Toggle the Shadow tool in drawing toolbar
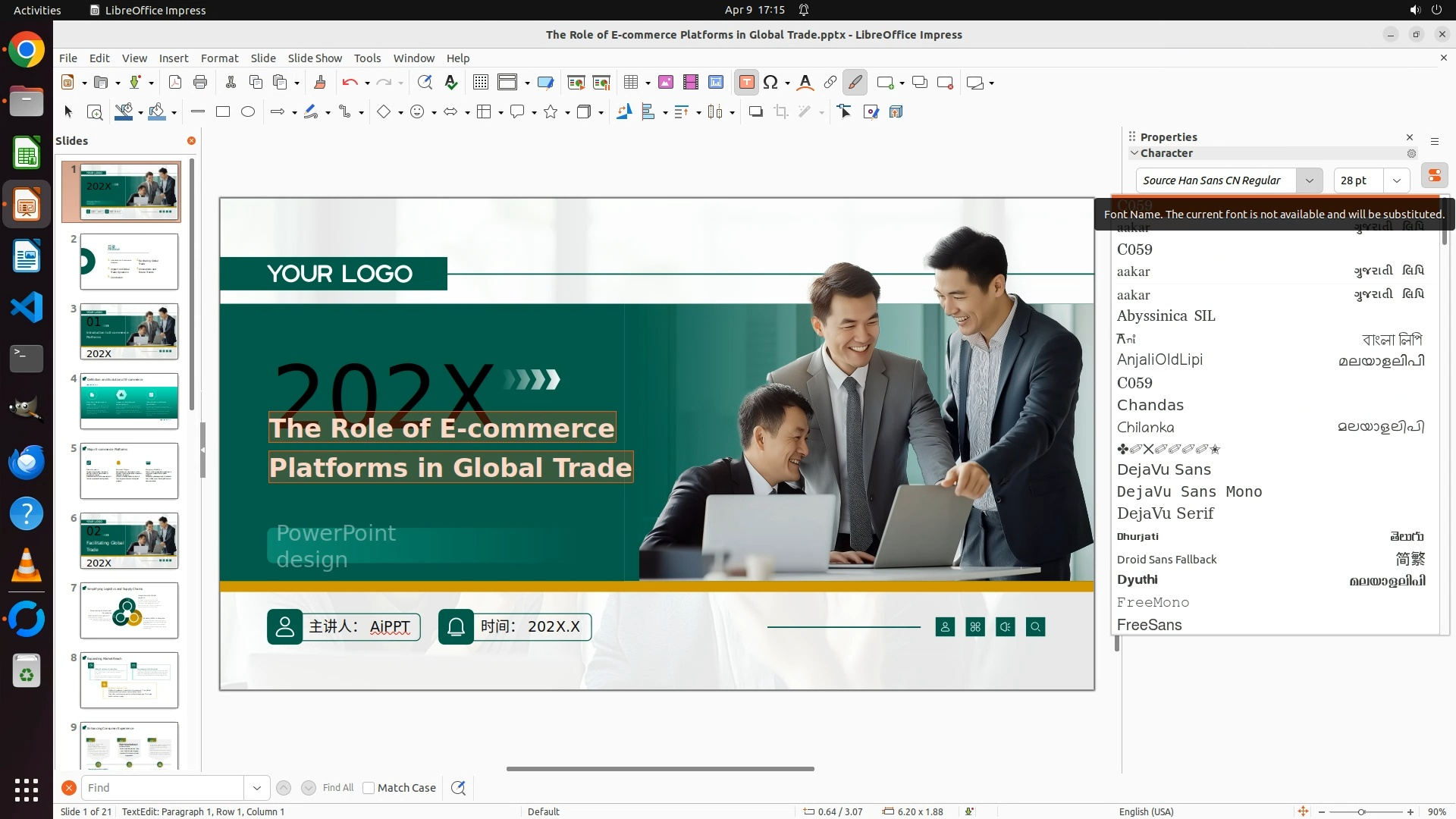Viewport: 1456px width, 819px height. point(755,112)
